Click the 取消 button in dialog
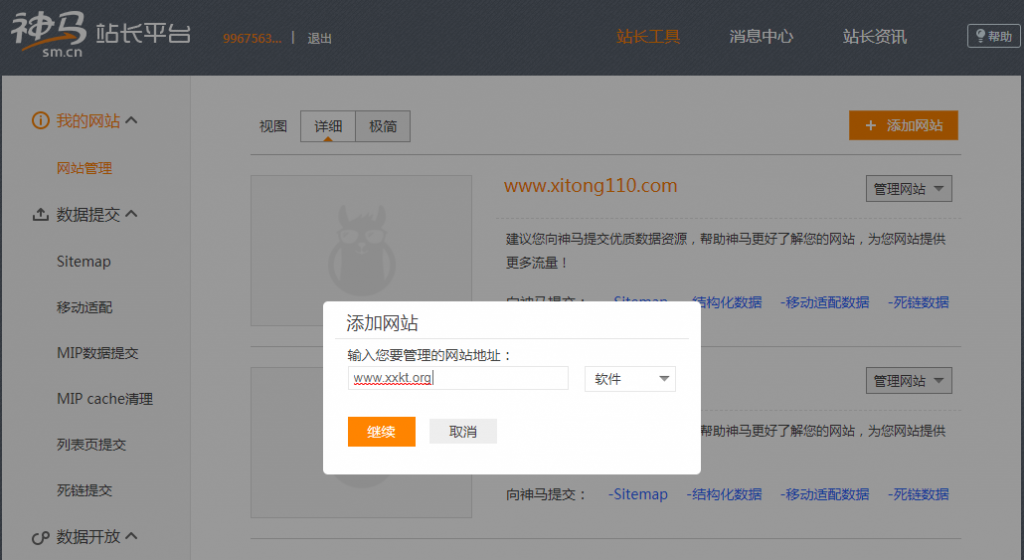The width and height of the screenshot is (1024, 560). click(463, 431)
